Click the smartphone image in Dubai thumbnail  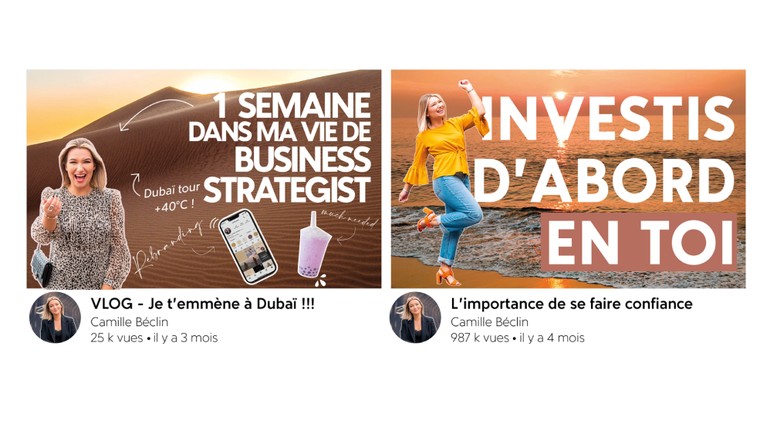[248, 246]
